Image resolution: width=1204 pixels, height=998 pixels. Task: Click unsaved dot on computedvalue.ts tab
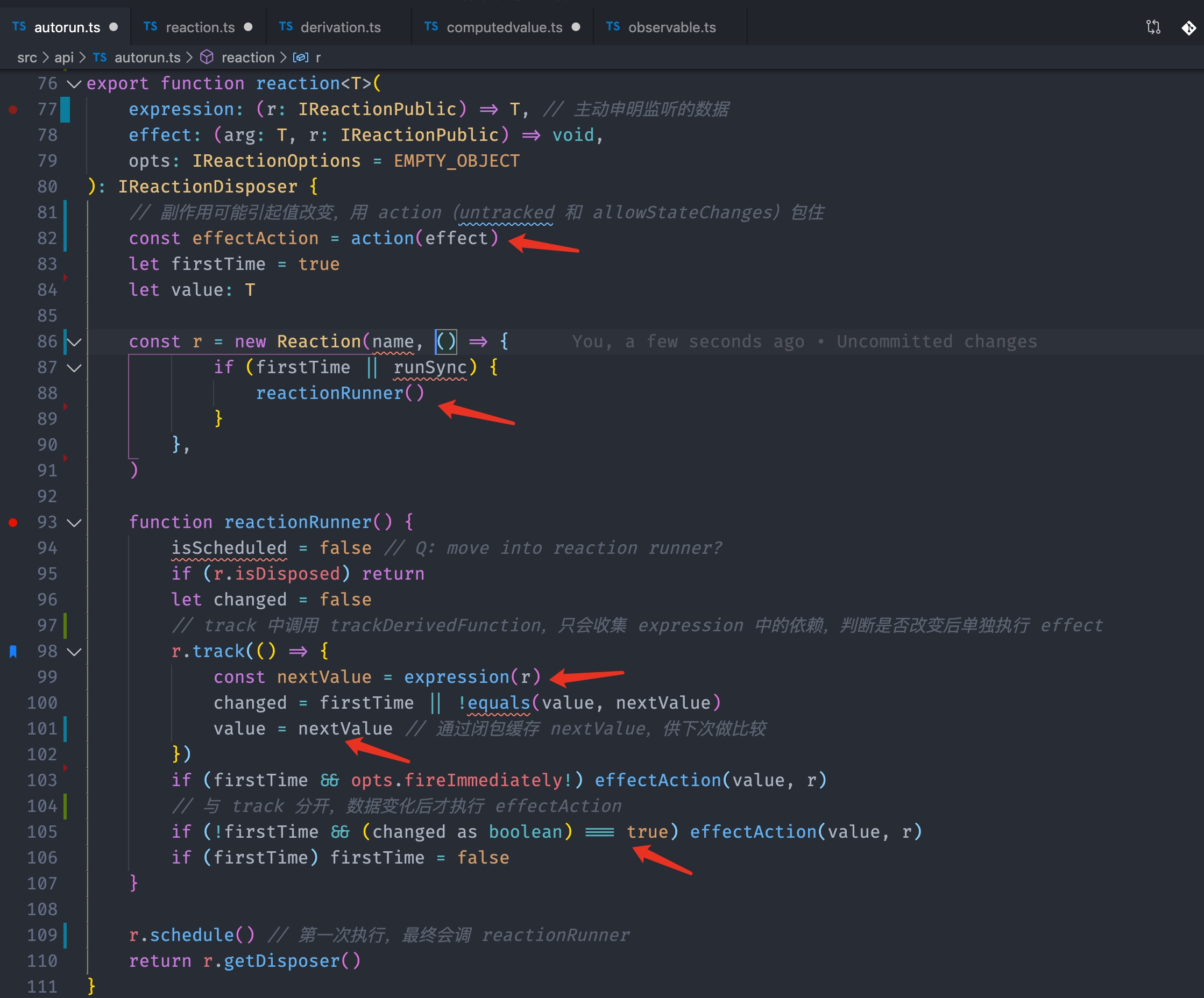point(576,27)
